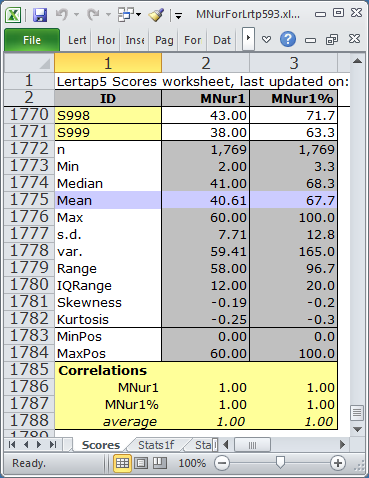Select the cell containing S999
This screenshot has width=369, height=478.
point(108,132)
